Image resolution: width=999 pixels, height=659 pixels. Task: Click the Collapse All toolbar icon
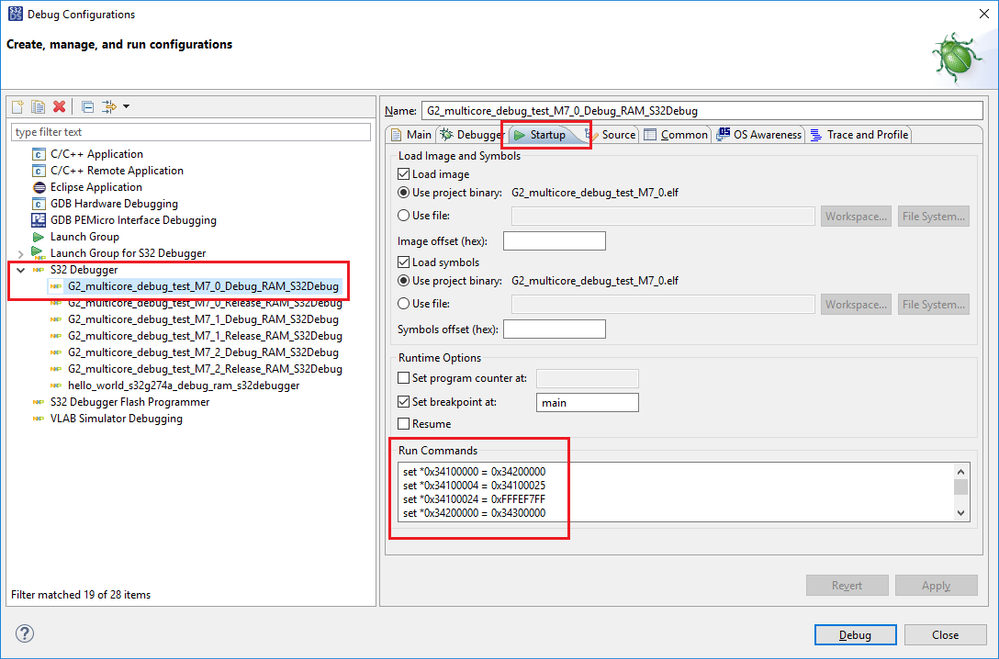[88, 107]
